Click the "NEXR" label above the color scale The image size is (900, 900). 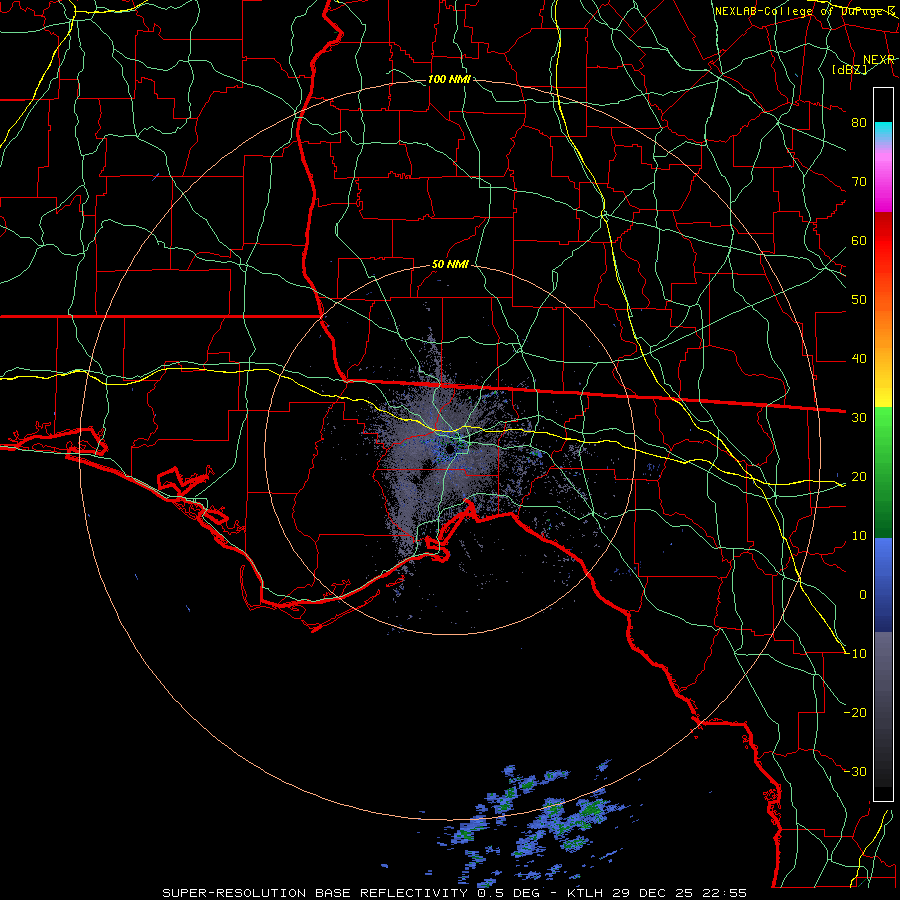tap(879, 60)
